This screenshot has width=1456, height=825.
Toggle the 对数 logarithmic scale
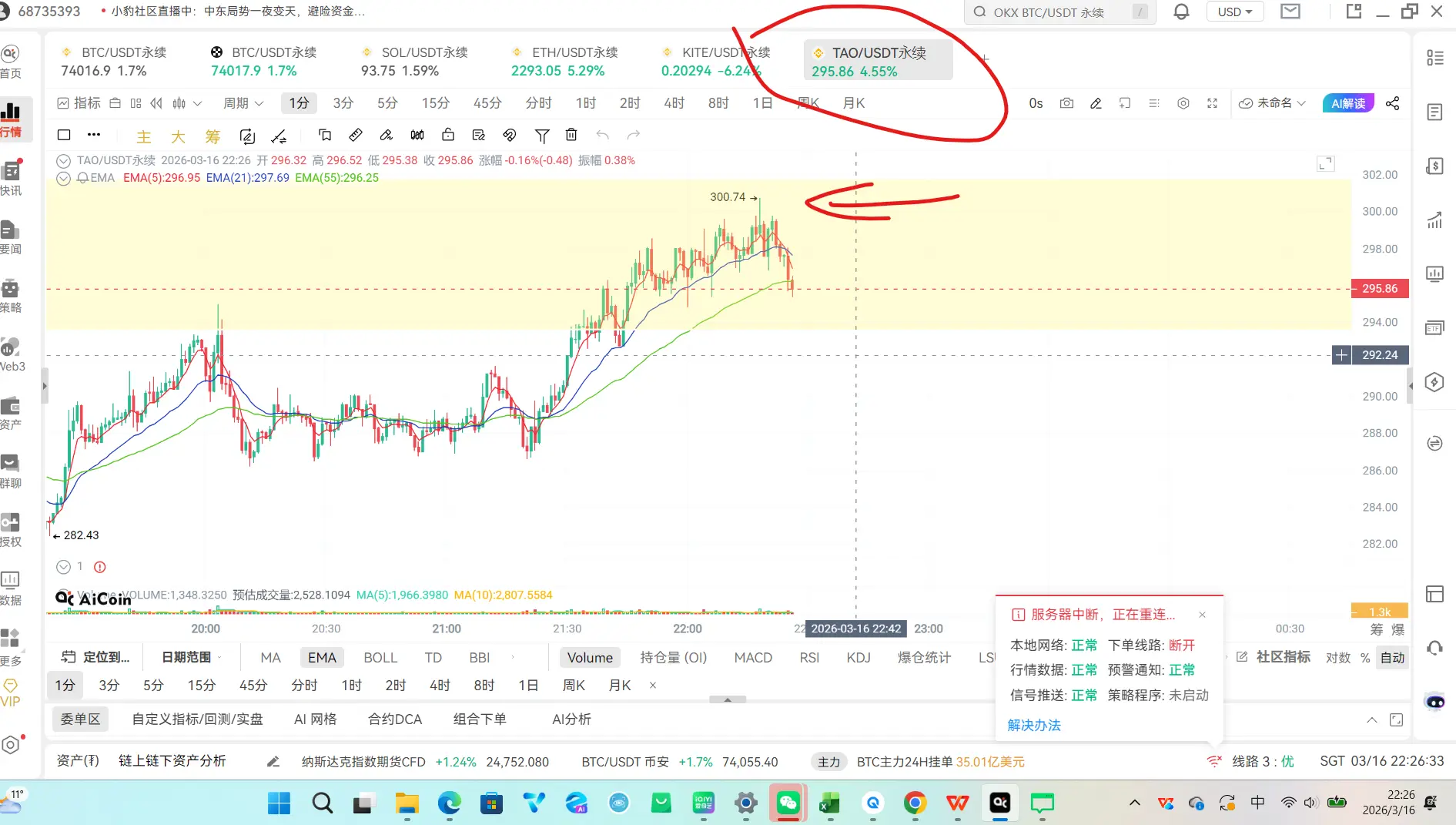(1338, 658)
